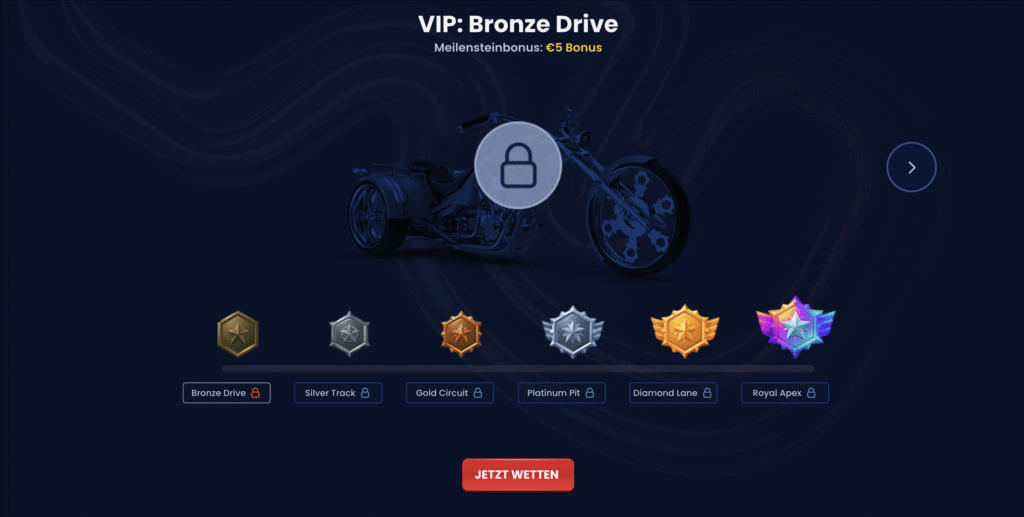Click the bronze hexagon star badge
The height and width of the screenshot is (517, 1024).
coord(238,334)
